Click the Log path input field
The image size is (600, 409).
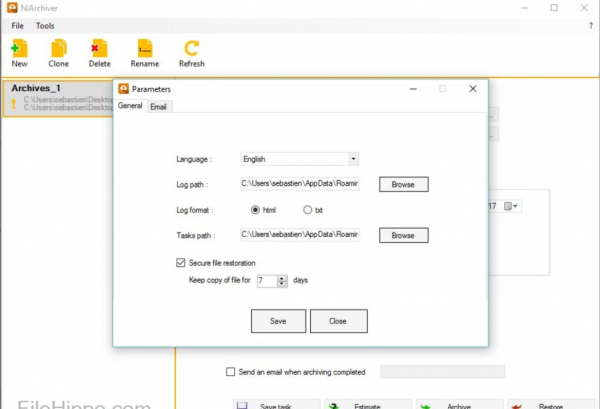pos(300,184)
